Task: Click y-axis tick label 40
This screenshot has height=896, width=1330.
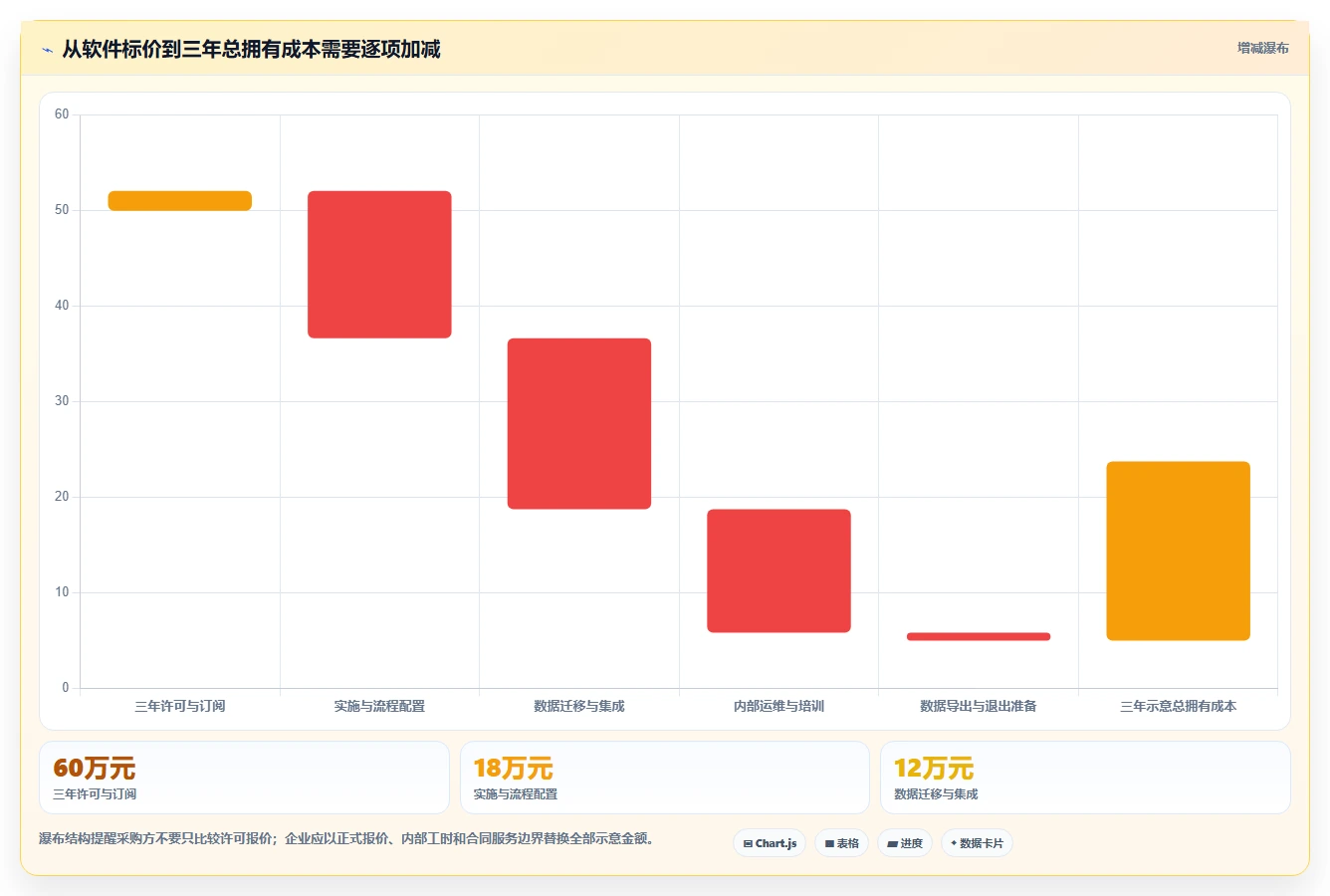Action: tap(62, 306)
